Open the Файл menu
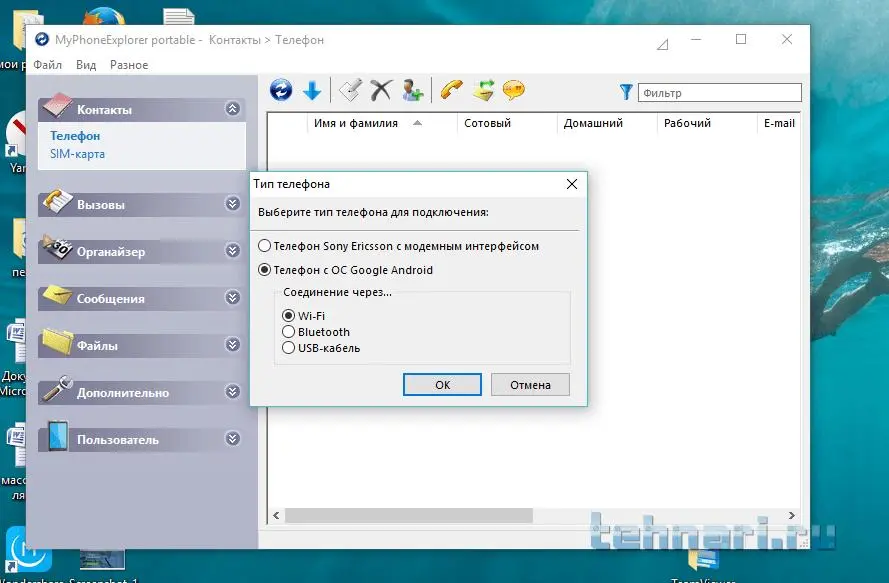889x583 pixels. pyautogui.click(x=47, y=65)
